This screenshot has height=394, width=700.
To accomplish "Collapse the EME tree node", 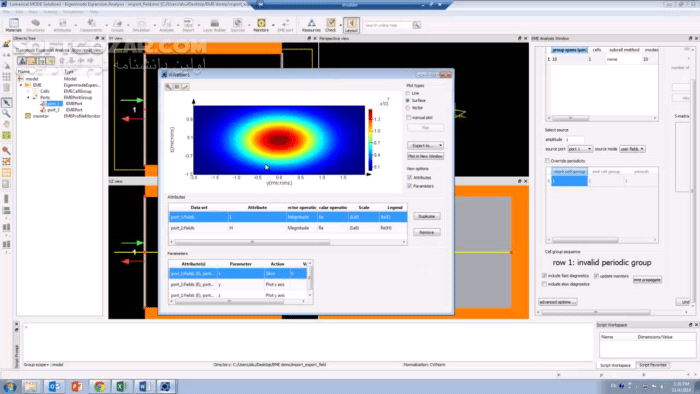I will point(21,85).
